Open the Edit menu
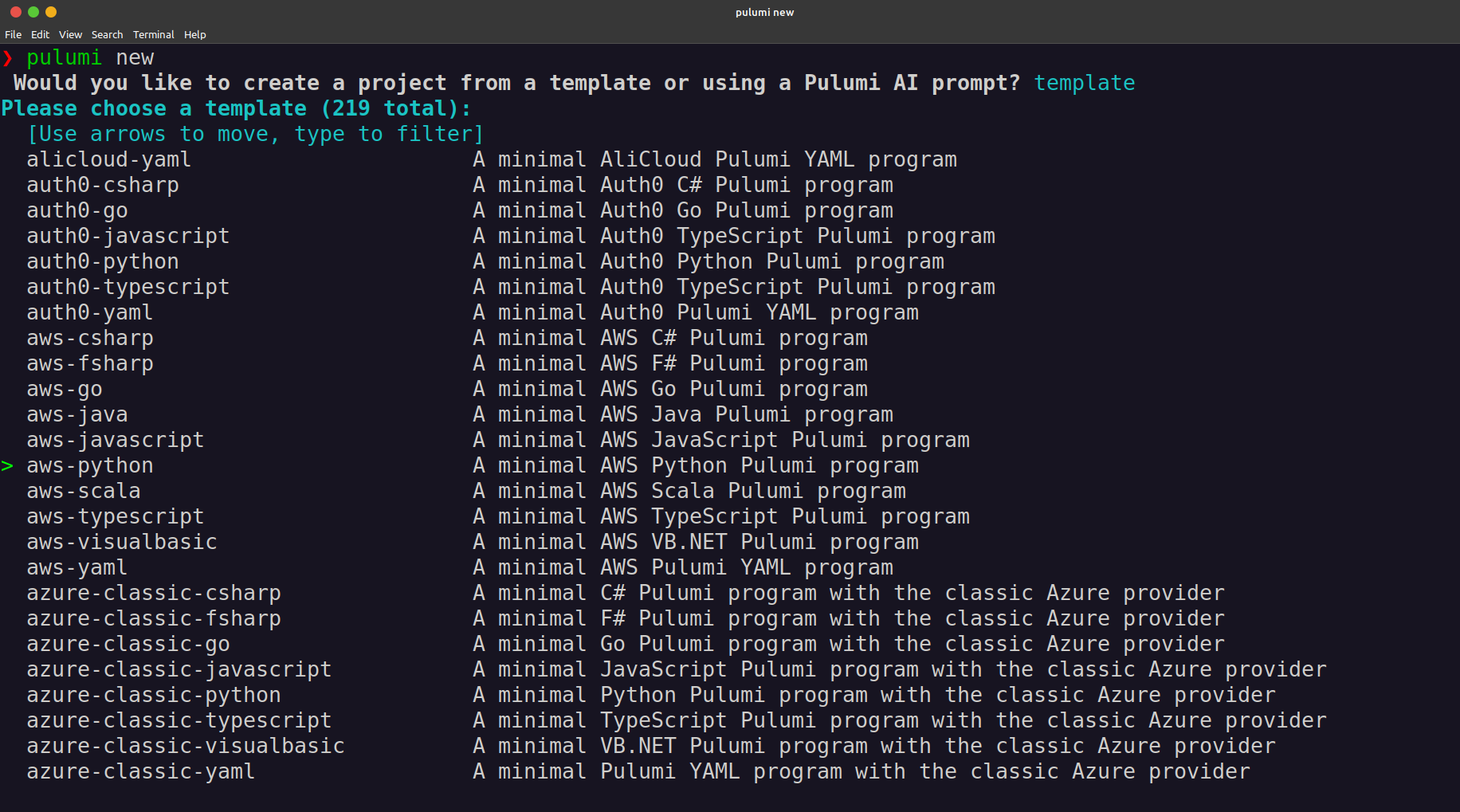The width and height of the screenshot is (1460, 812). [39, 34]
